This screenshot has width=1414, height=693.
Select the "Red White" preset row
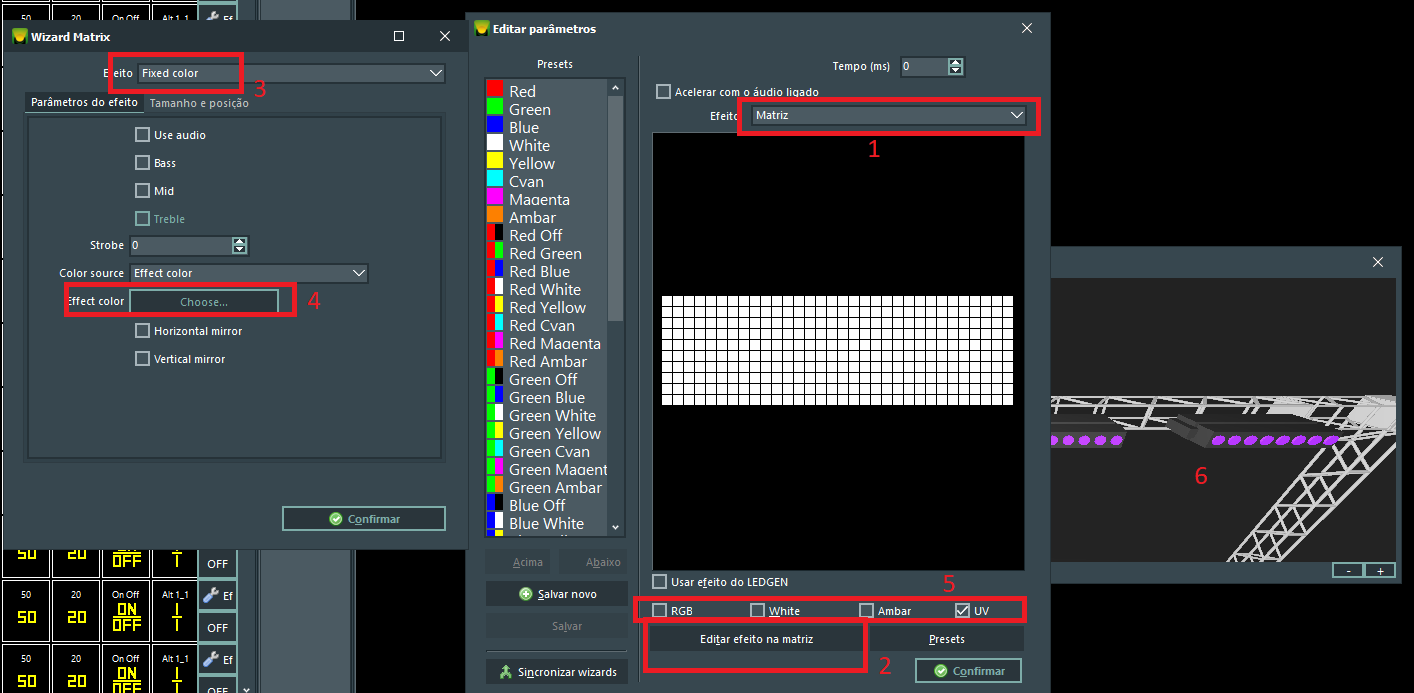pyautogui.click(x=546, y=289)
